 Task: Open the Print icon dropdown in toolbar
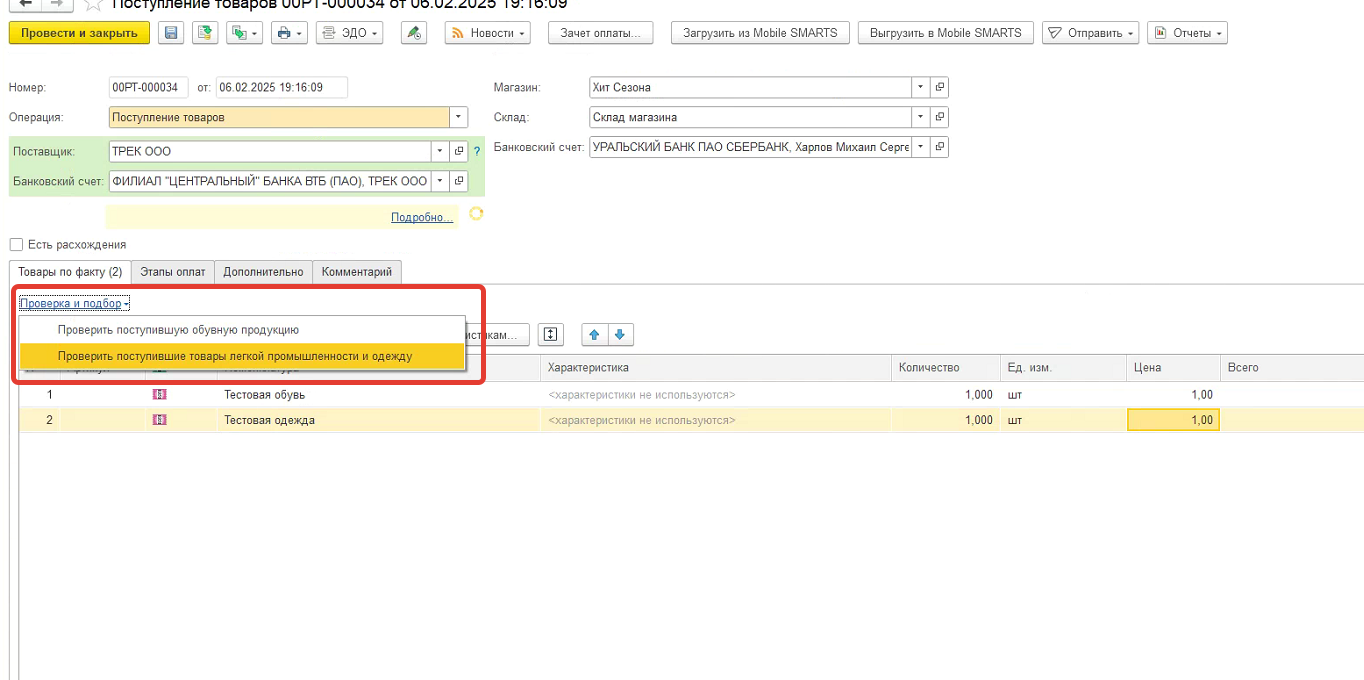click(288, 33)
